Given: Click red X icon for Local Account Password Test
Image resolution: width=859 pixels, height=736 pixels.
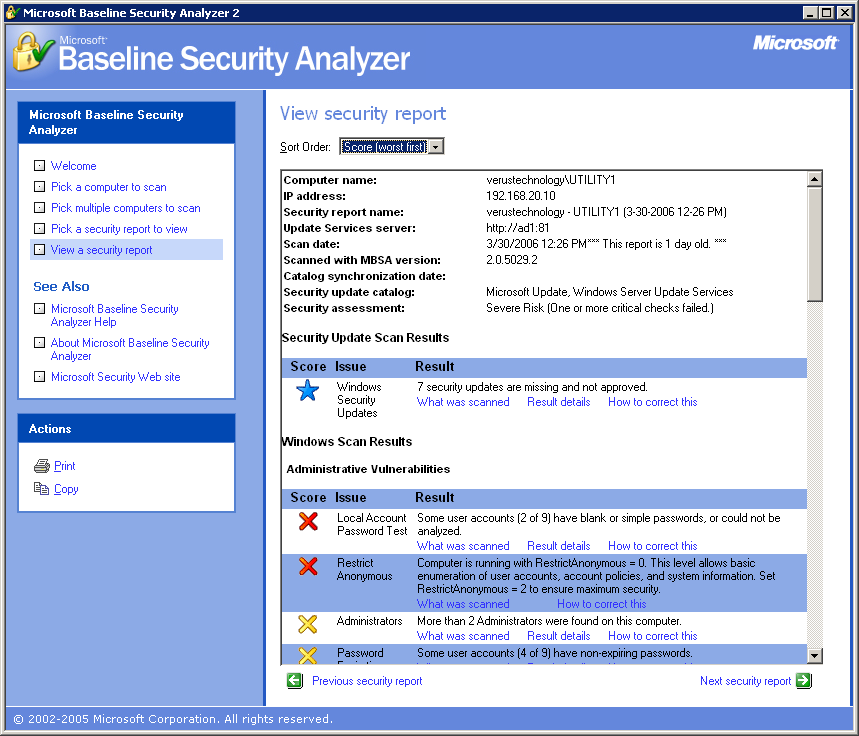Looking at the screenshot, I should (308, 521).
